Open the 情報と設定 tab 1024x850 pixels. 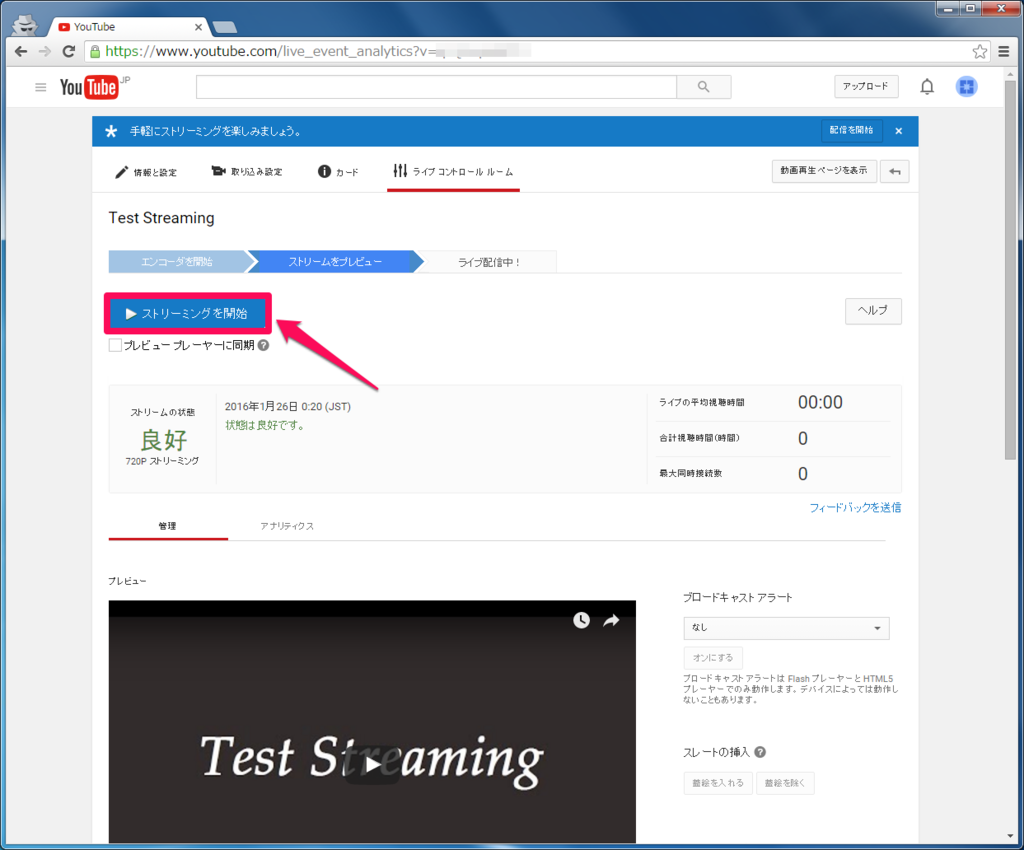click(146, 172)
